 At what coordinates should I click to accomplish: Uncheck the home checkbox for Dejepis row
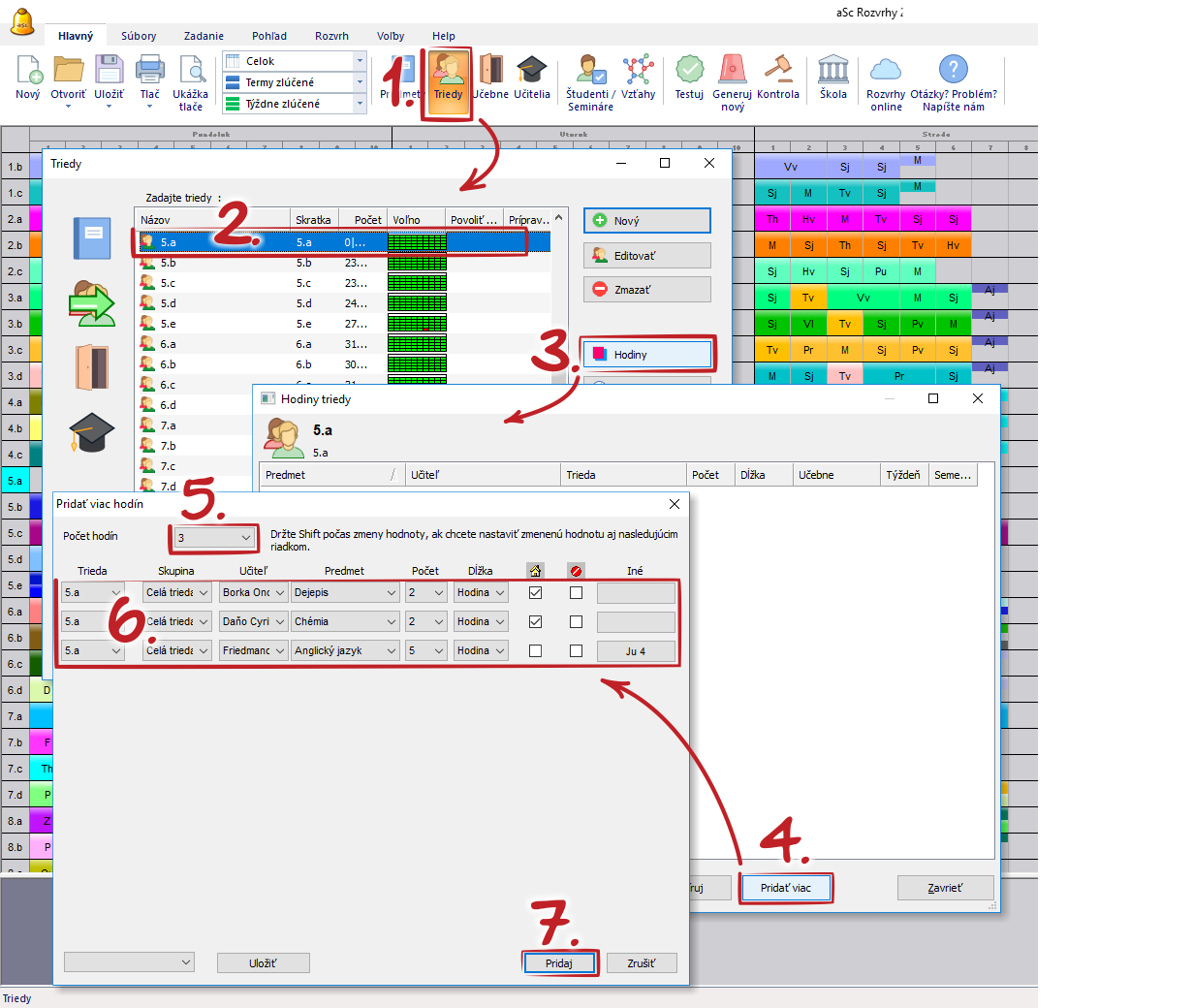tap(535, 592)
